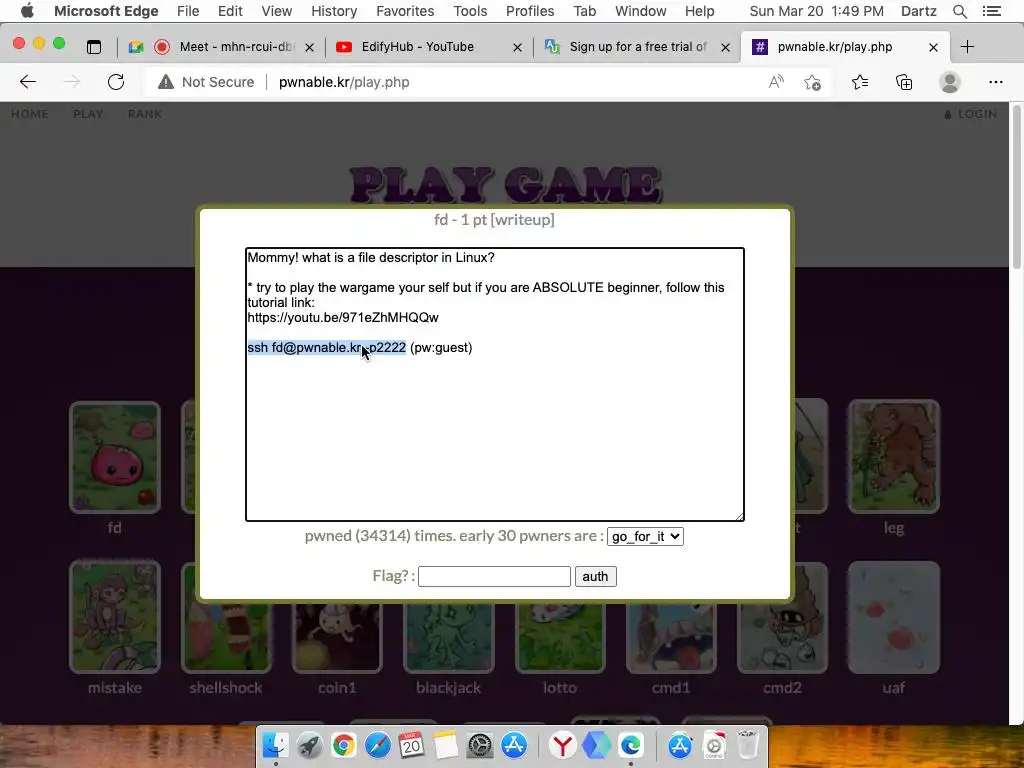Open the coin1 challenge thumbnail
1024x768 pixels.
point(337,638)
